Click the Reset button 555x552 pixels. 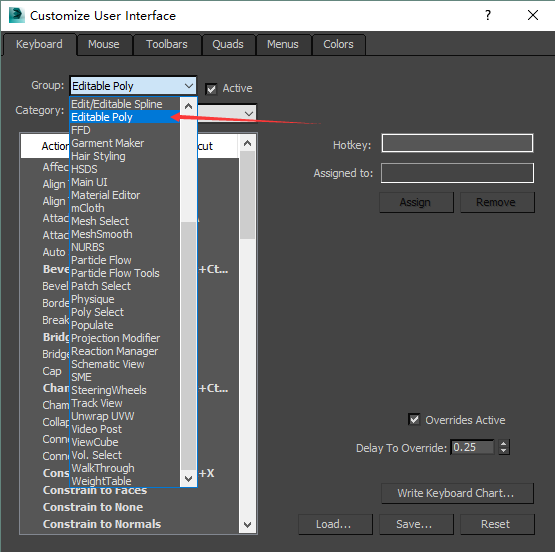497,524
